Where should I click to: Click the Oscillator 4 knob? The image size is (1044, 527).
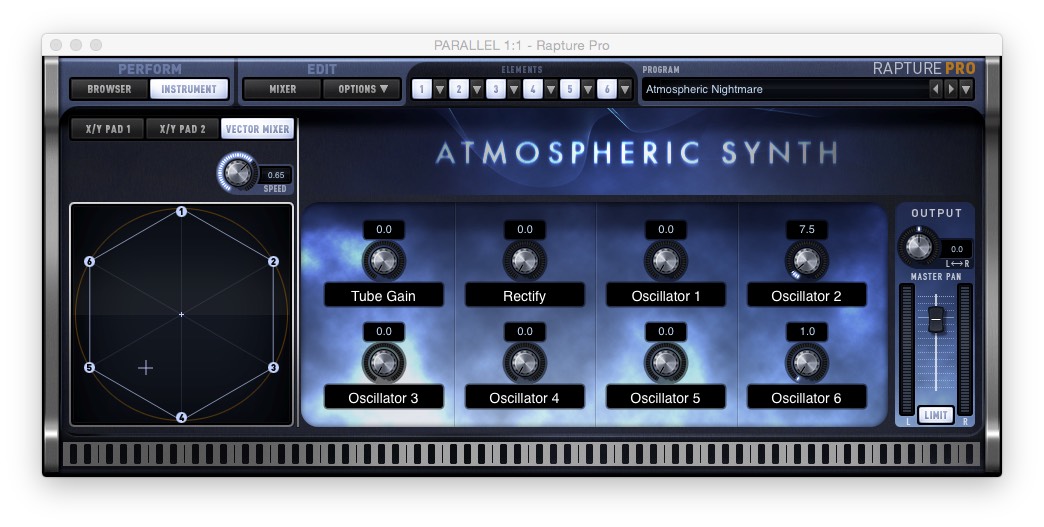tap(525, 363)
